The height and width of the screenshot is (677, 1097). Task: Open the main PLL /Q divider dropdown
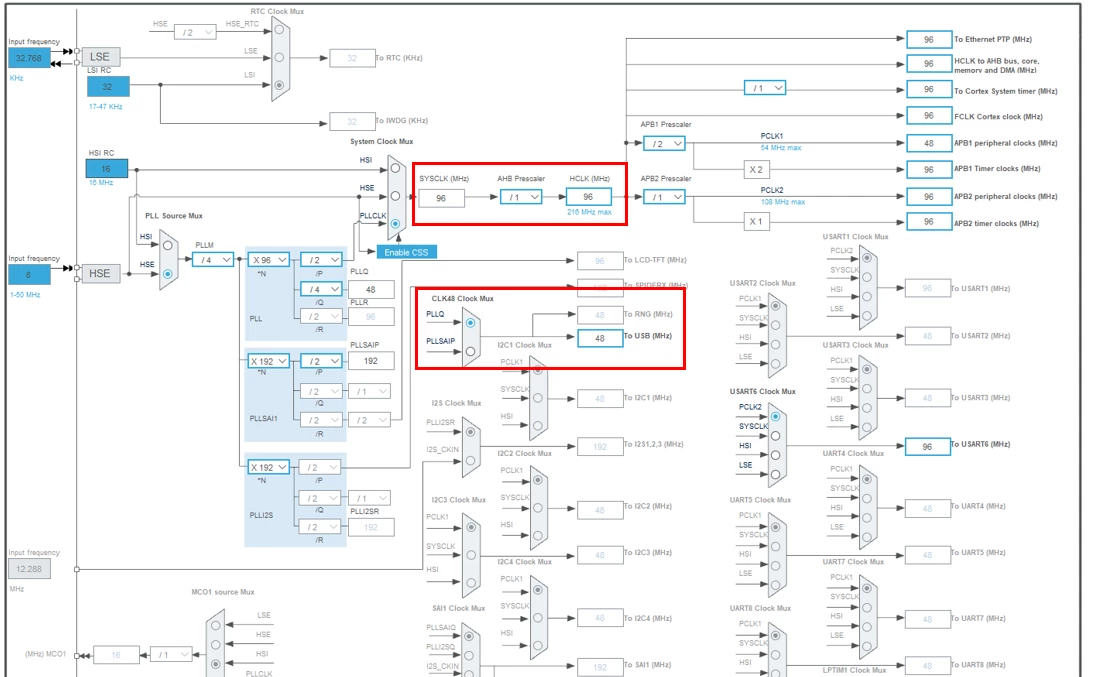321,289
